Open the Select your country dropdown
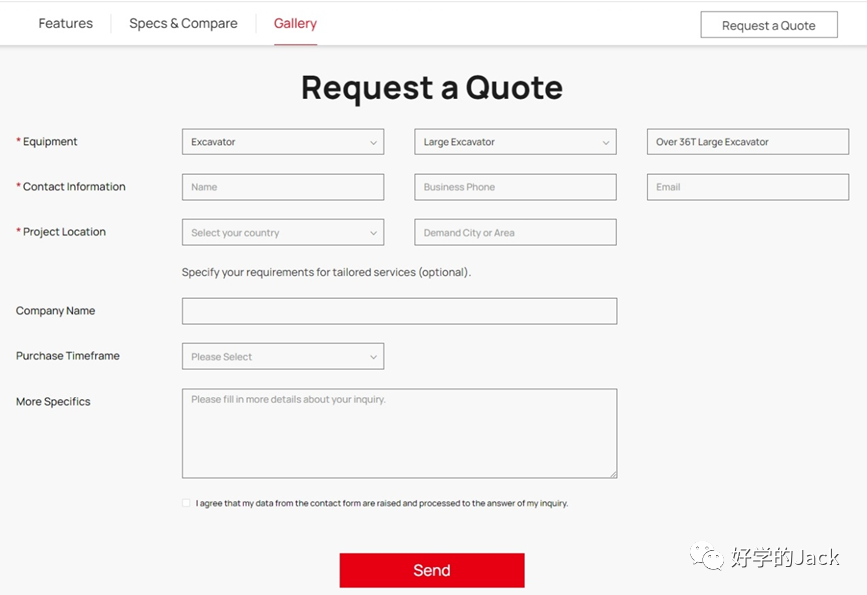This screenshot has width=867, height=595. pyautogui.click(x=283, y=232)
